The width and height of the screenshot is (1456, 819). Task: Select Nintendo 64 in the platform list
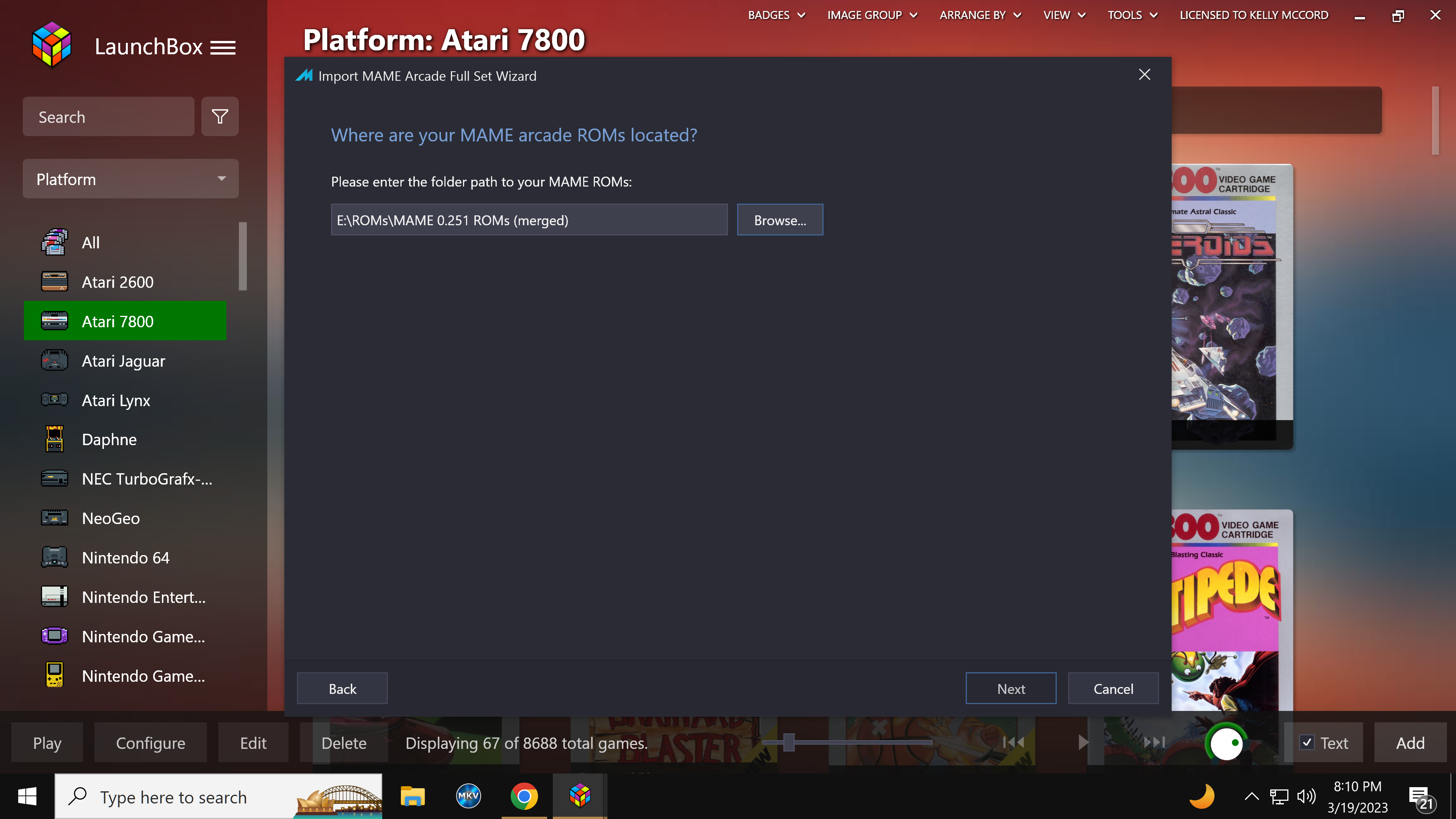point(125,557)
